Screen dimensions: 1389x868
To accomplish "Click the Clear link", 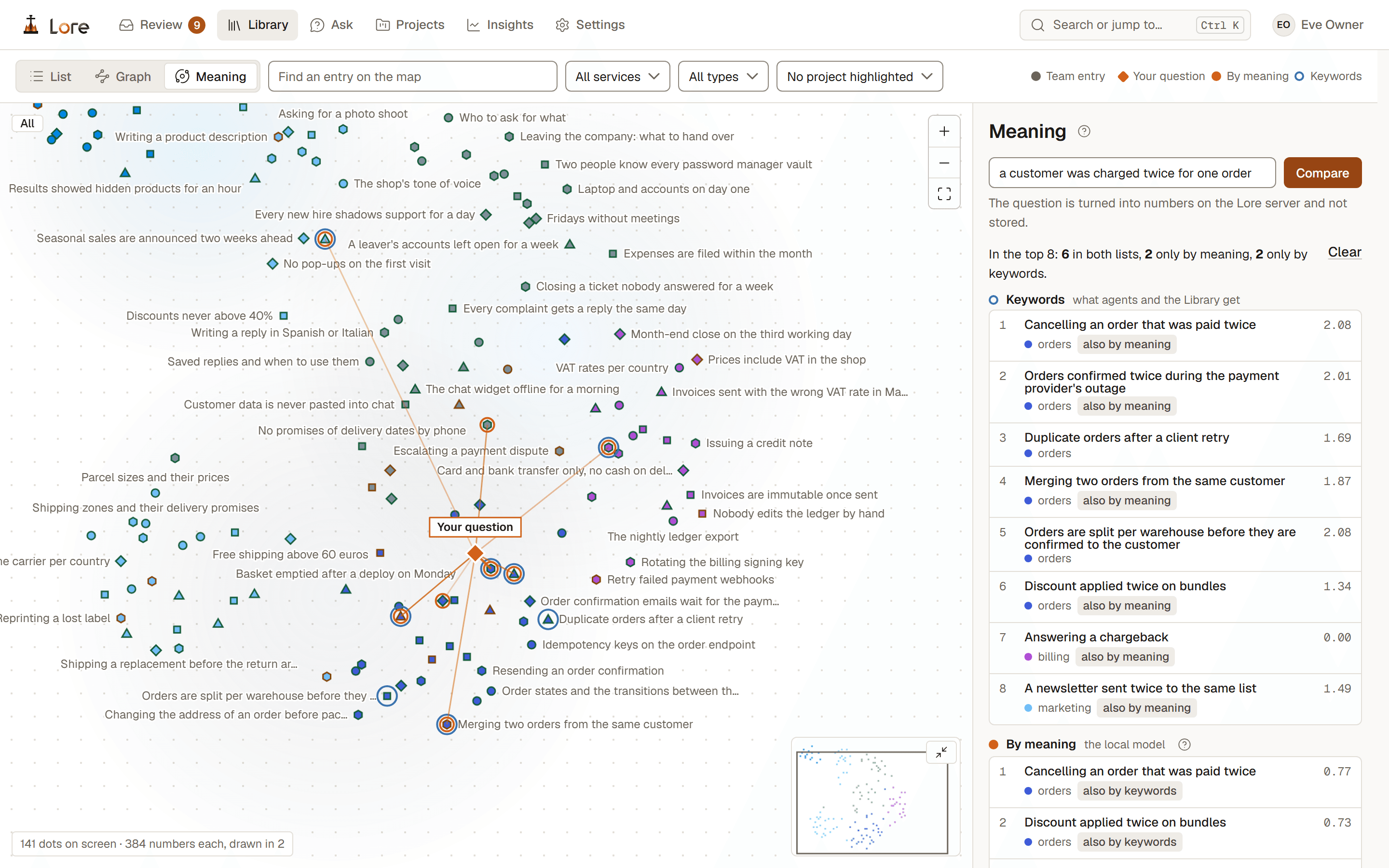I will [x=1344, y=252].
